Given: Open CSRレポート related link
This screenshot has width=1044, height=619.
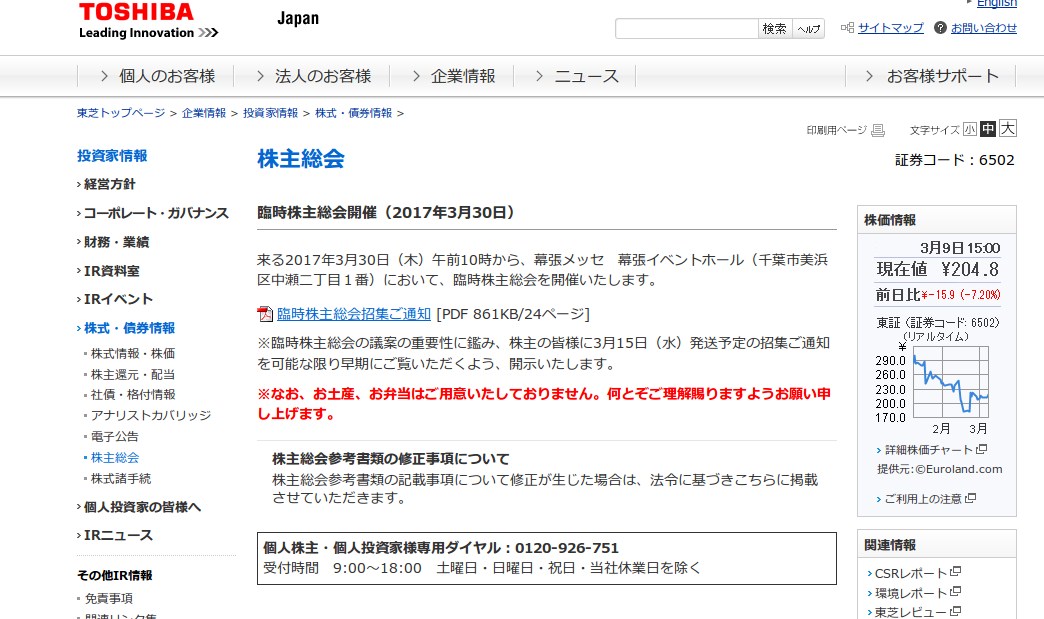Looking at the screenshot, I should pos(911,573).
